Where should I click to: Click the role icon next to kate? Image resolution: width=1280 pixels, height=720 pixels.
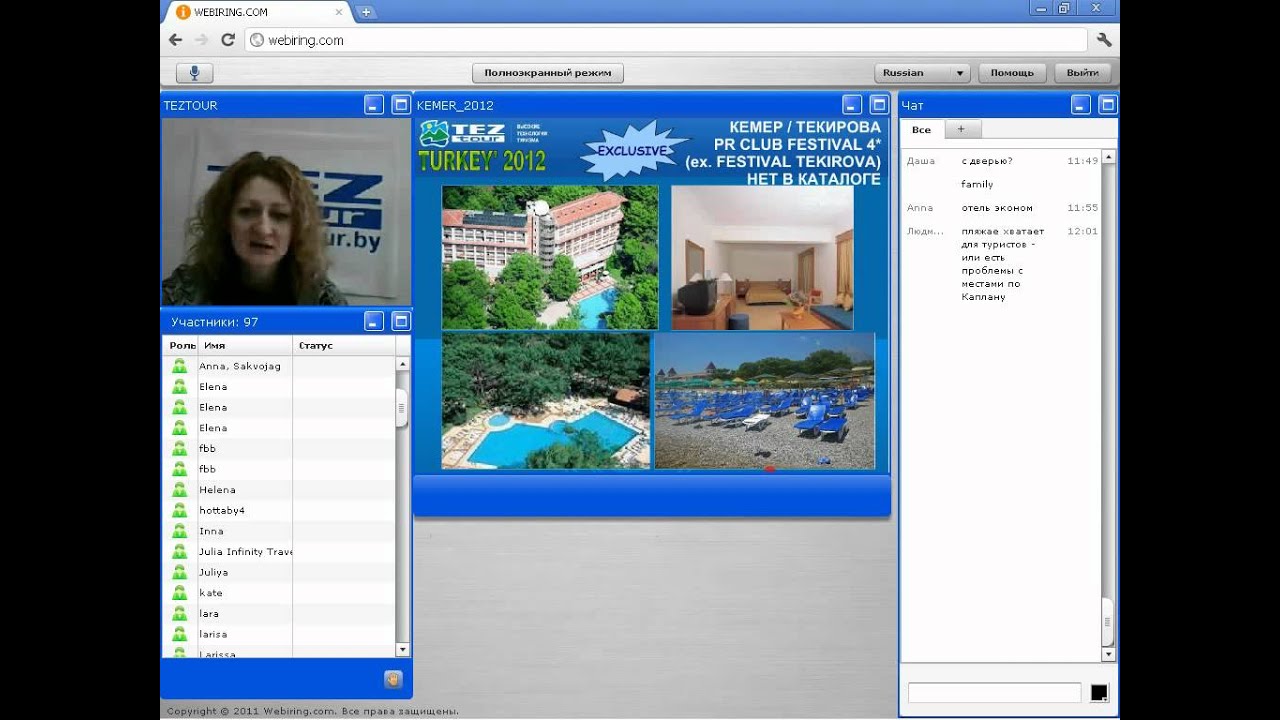(180, 593)
